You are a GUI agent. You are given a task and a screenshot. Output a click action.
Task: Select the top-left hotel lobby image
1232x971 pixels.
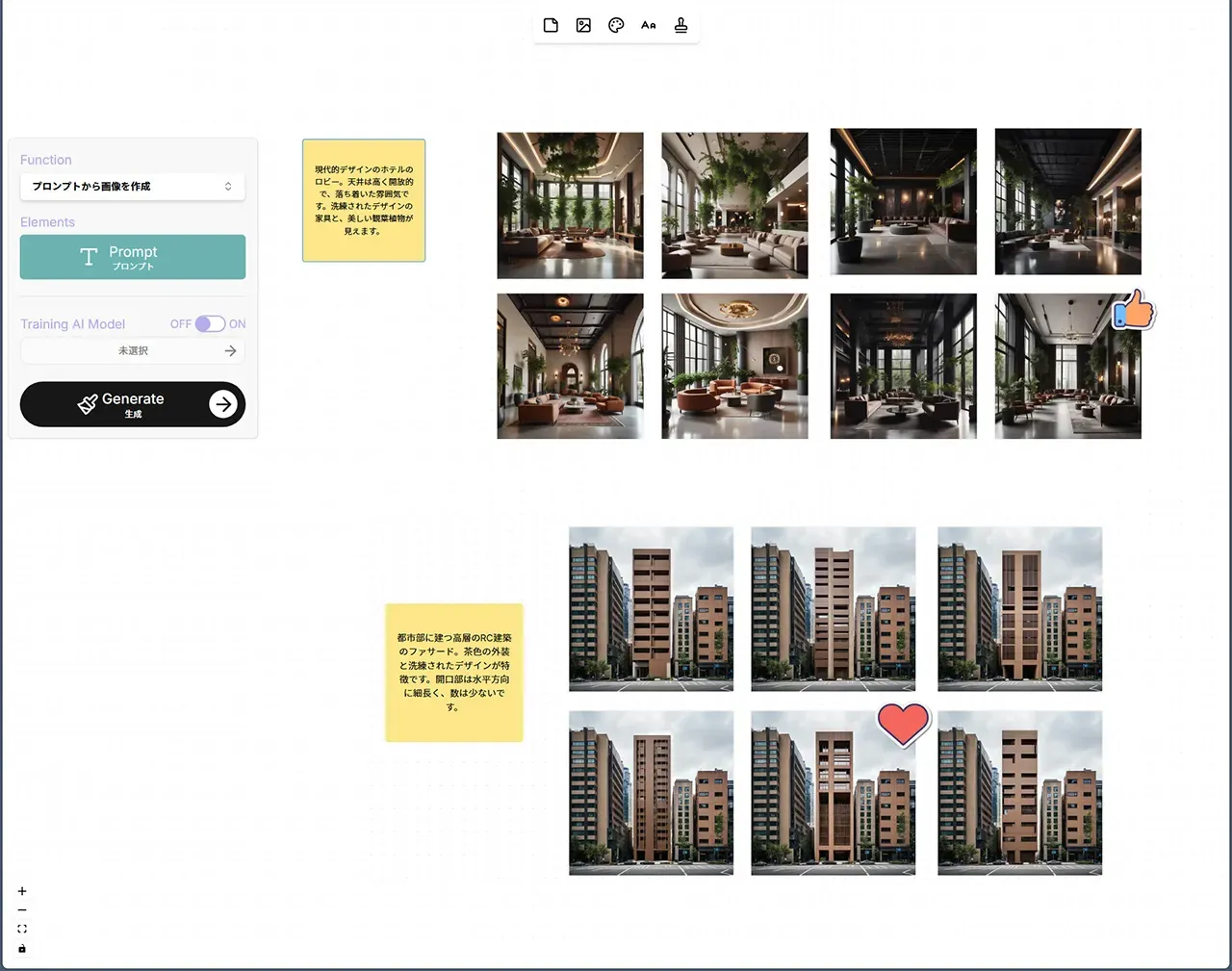tap(570, 205)
